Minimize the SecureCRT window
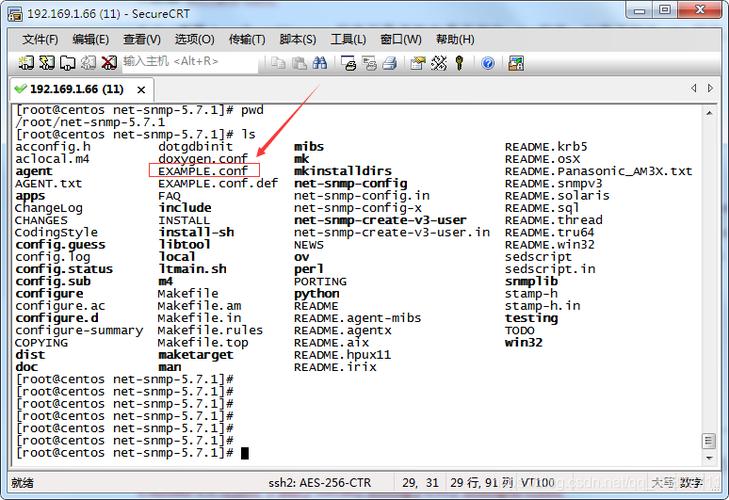 (640, 10)
